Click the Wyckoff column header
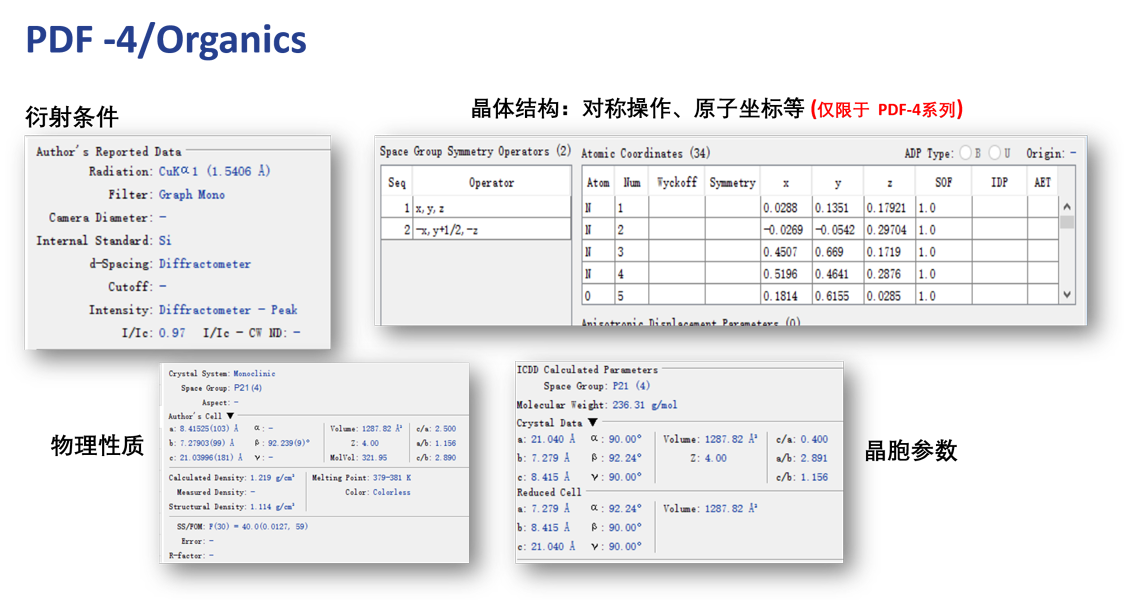Viewport: 1124px width, 600px height. point(677,183)
